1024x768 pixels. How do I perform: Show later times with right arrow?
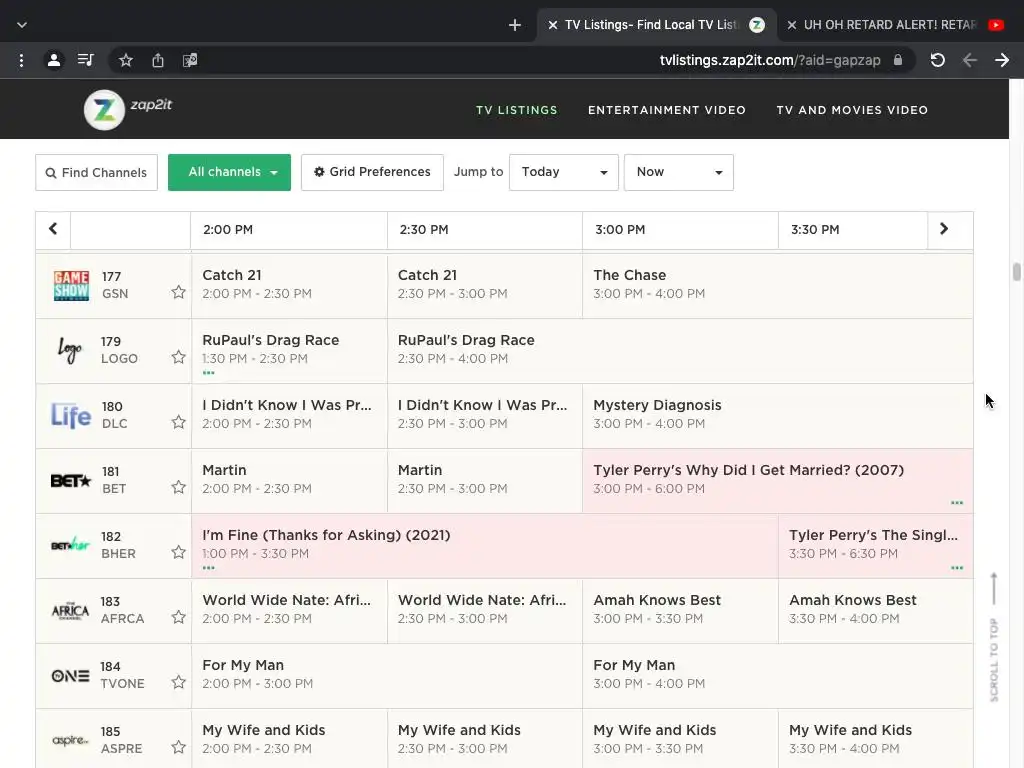[944, 229]
